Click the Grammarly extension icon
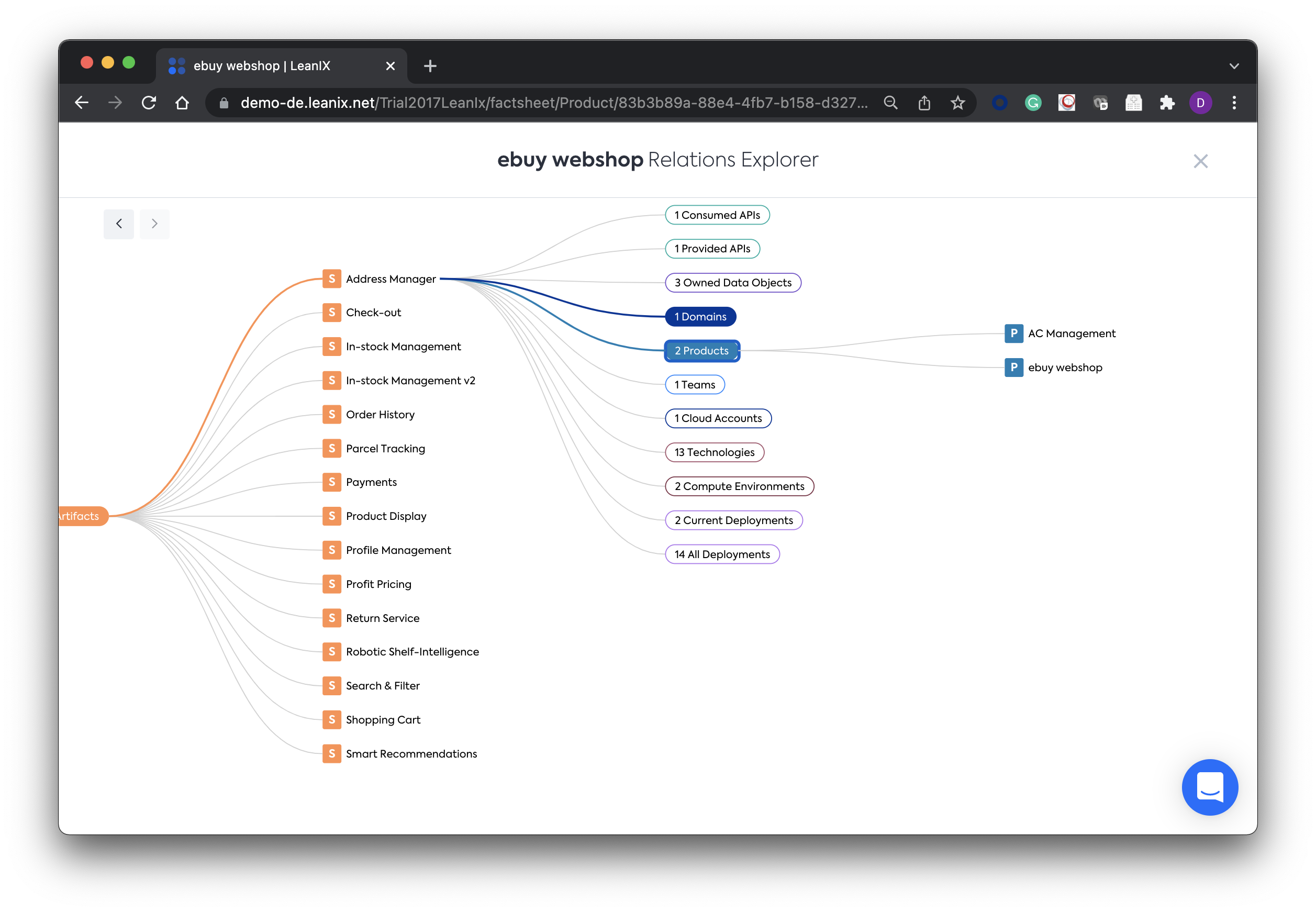The width and height of the screenshot is (1316, 912). 1033,103
